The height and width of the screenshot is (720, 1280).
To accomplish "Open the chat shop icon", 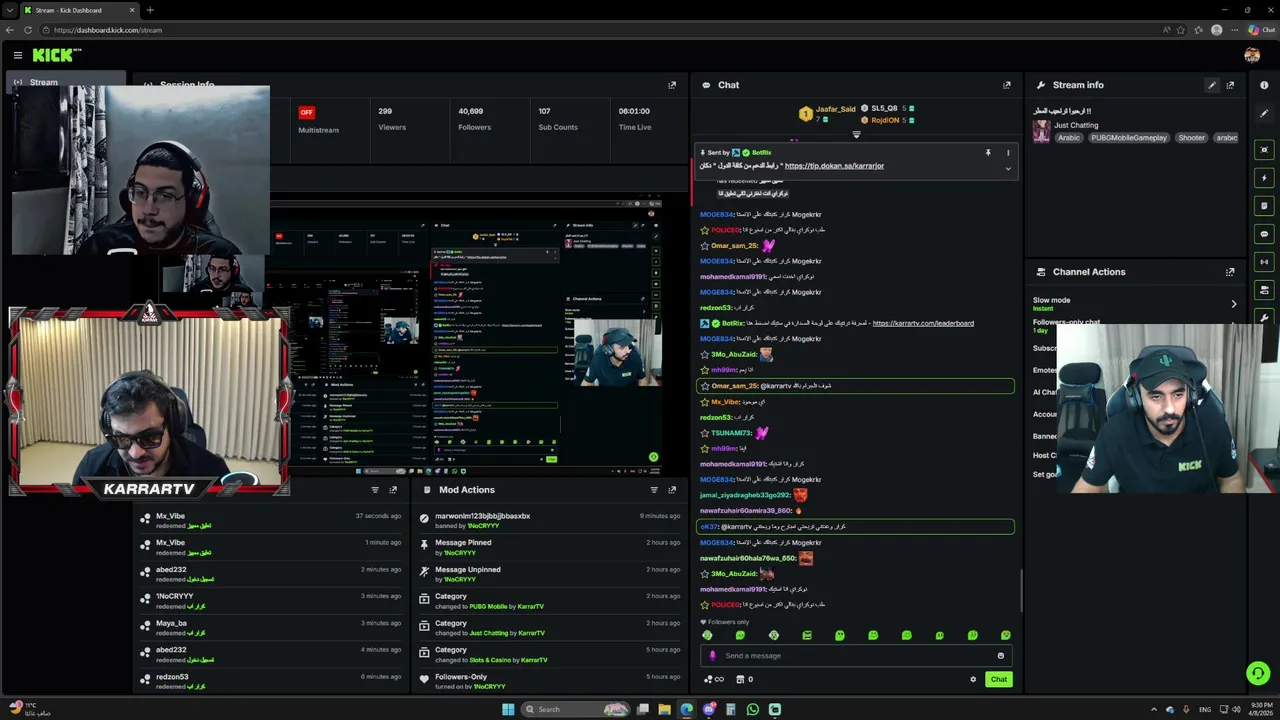I will coord(744,680).
